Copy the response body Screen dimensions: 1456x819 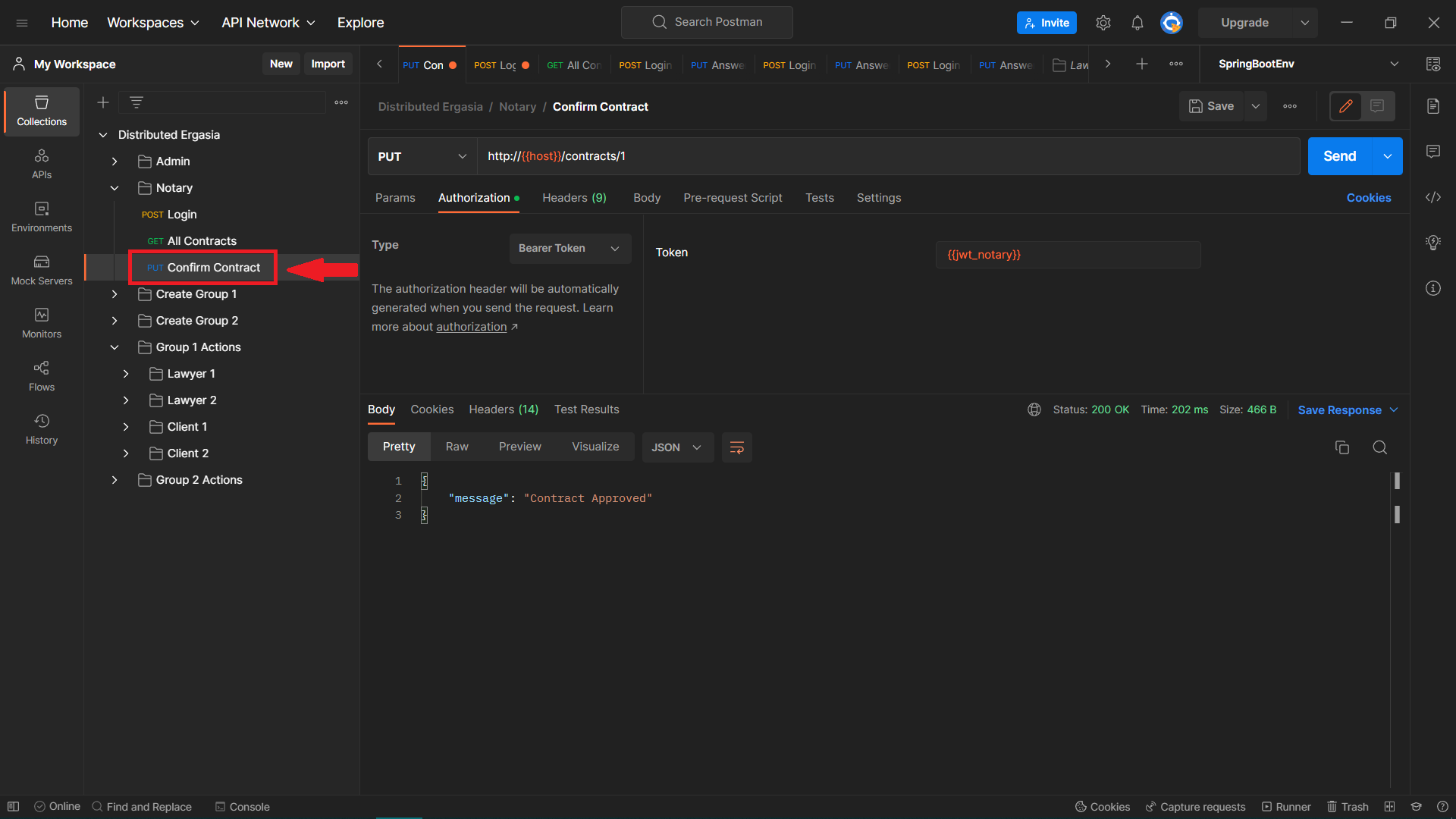click(1342, 447)
